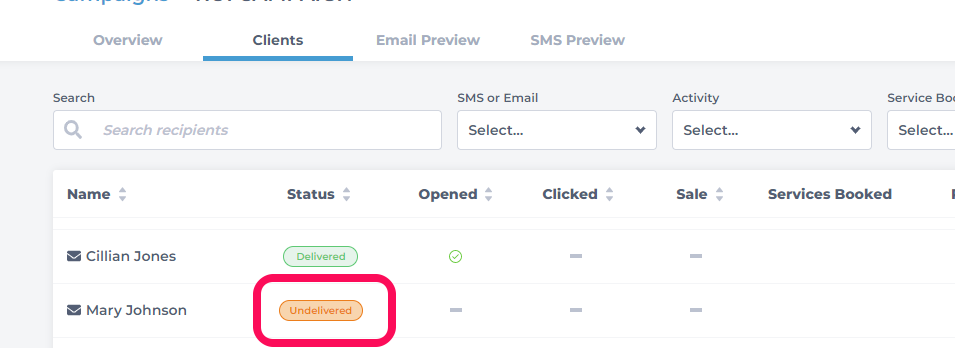
Task: Open the Service Booked filter dropdown
Action: click(x=921, y=130)
